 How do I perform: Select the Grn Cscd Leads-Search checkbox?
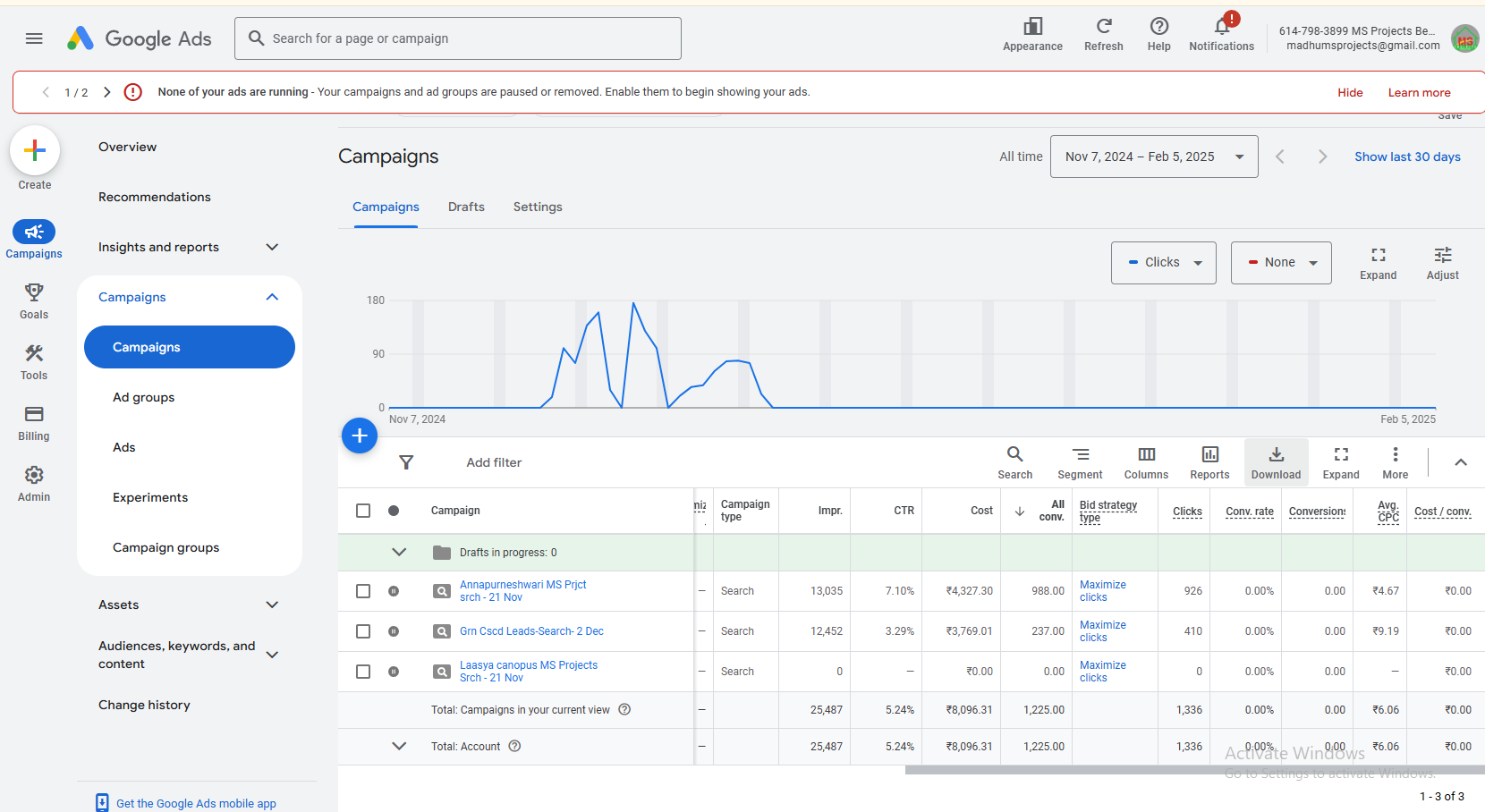[363, 631]
